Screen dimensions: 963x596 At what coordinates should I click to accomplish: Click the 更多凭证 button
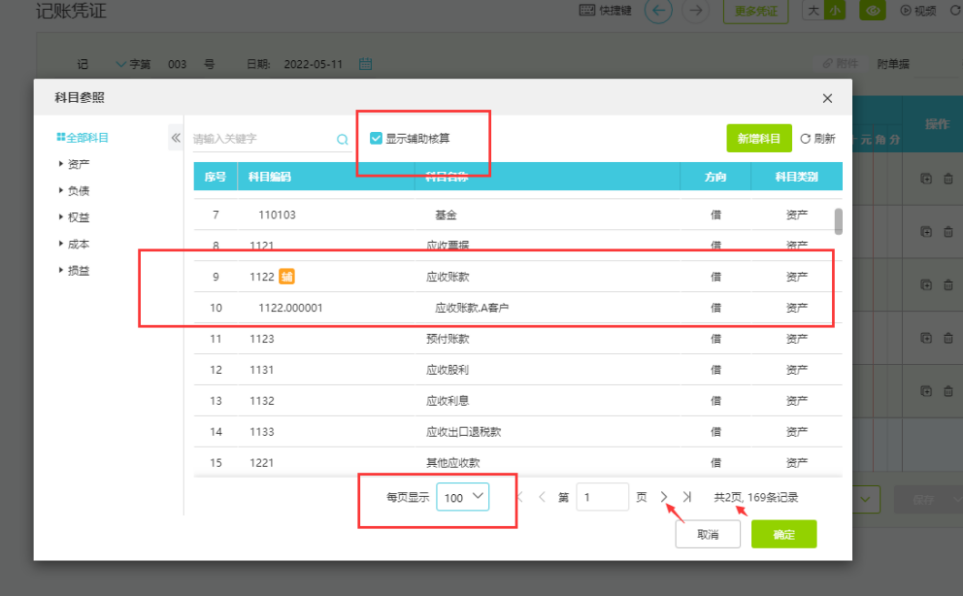pyautogui.click(x=756, y=11)
